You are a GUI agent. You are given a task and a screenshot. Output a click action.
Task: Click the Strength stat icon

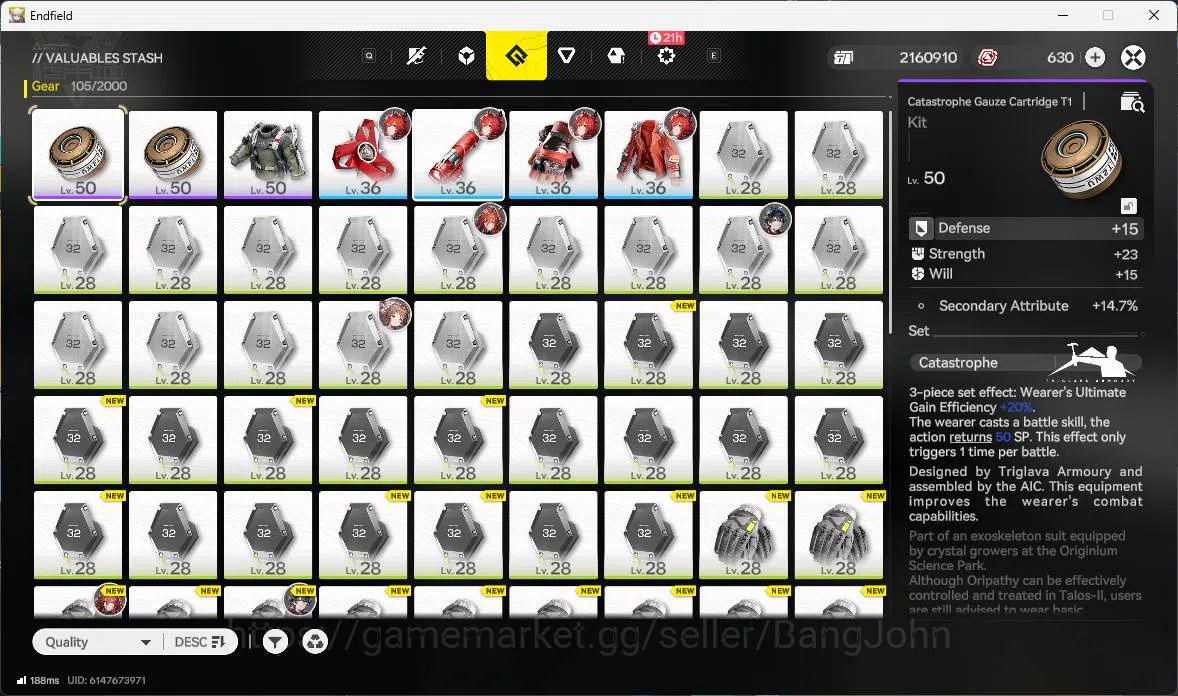point(917,254)
